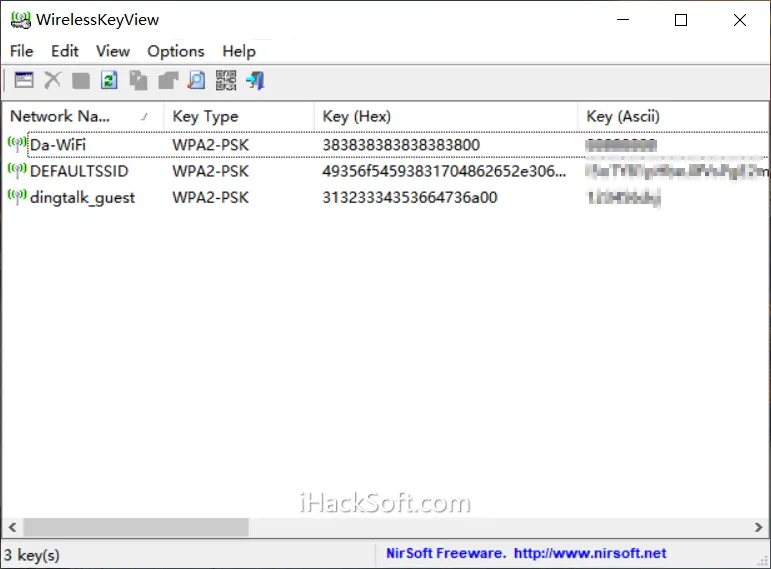
Task: Click WPA2-PSK key type of DEFAULTSSID
Action: tap(210, 171)
